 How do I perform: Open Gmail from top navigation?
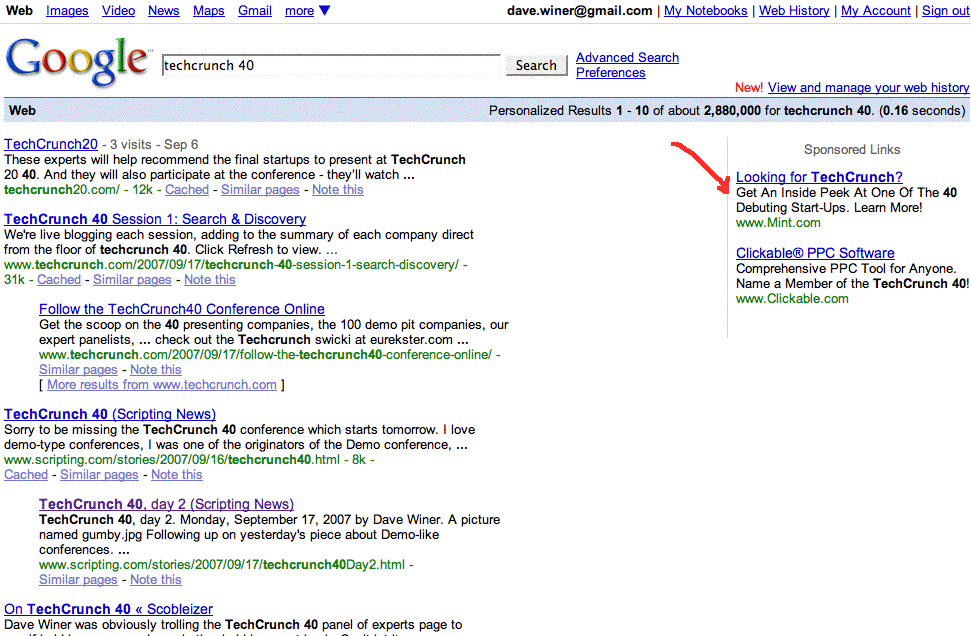coord(254,11)
